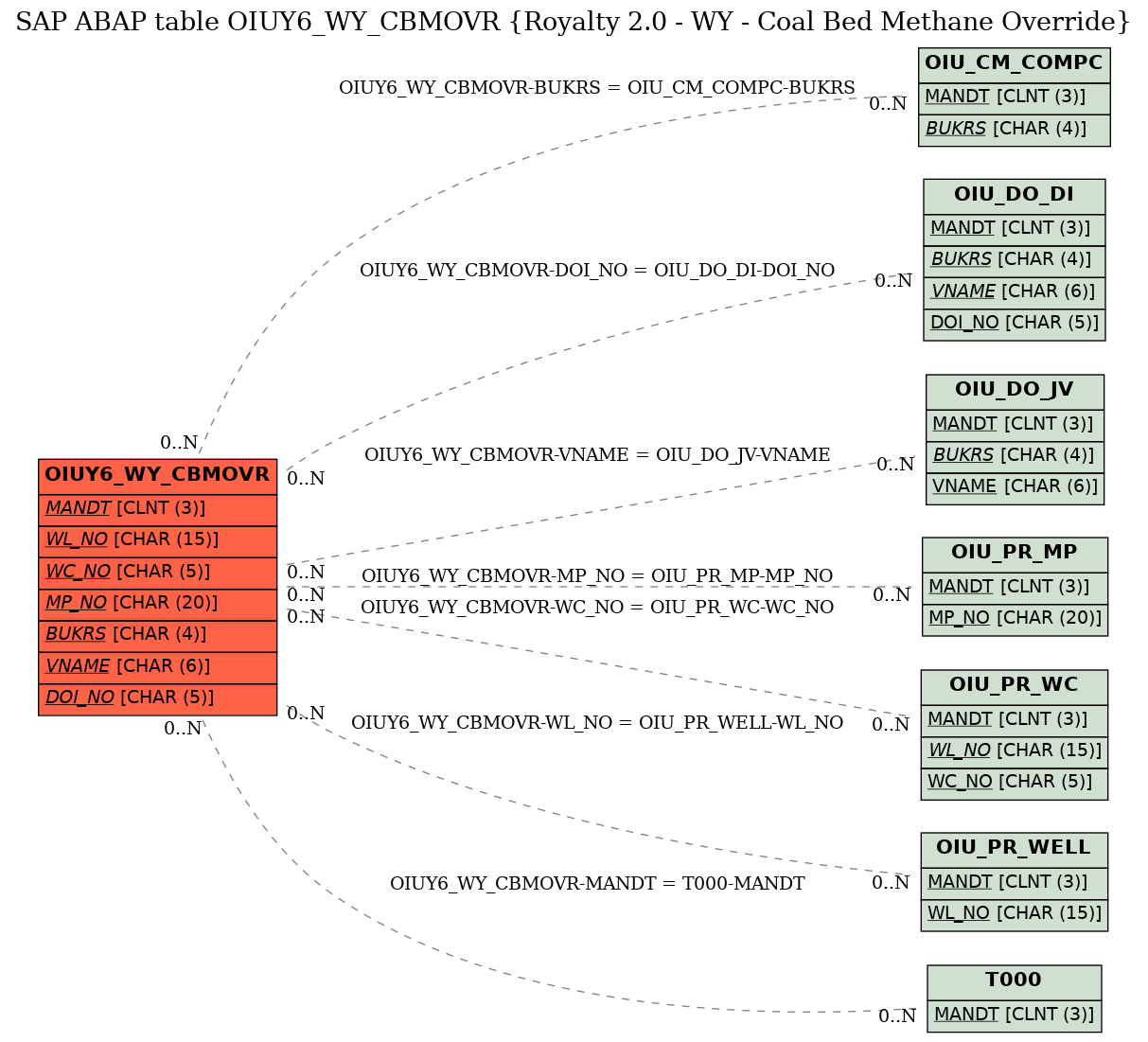Screen dimensions: 1148x1042
Task: Open the T000 table header
Action: (x=1015, y=981)
